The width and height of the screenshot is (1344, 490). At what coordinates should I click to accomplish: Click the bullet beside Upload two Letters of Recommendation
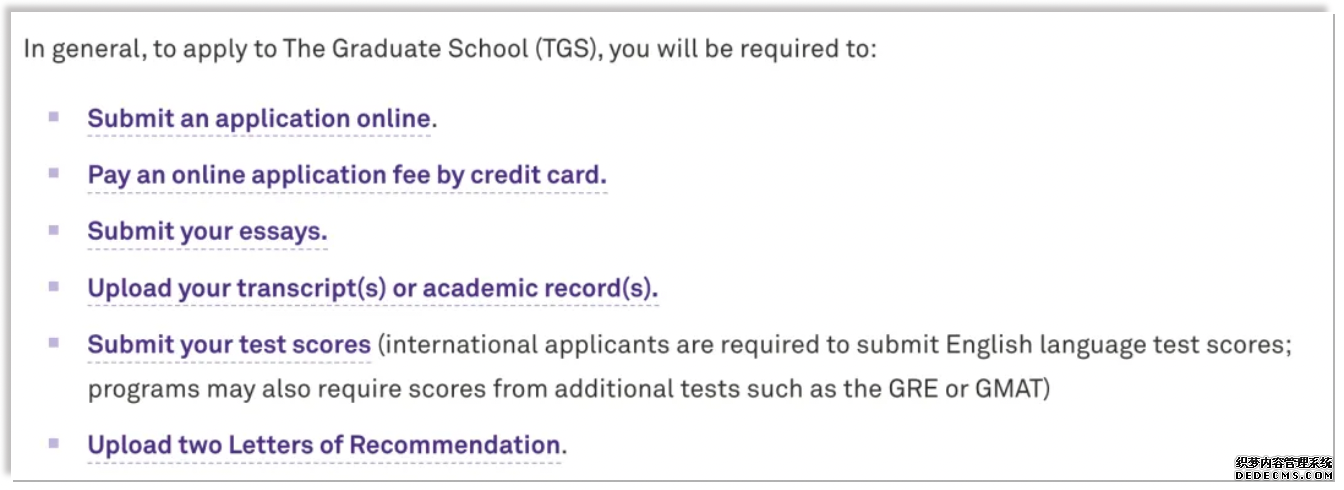click(54, 442)
